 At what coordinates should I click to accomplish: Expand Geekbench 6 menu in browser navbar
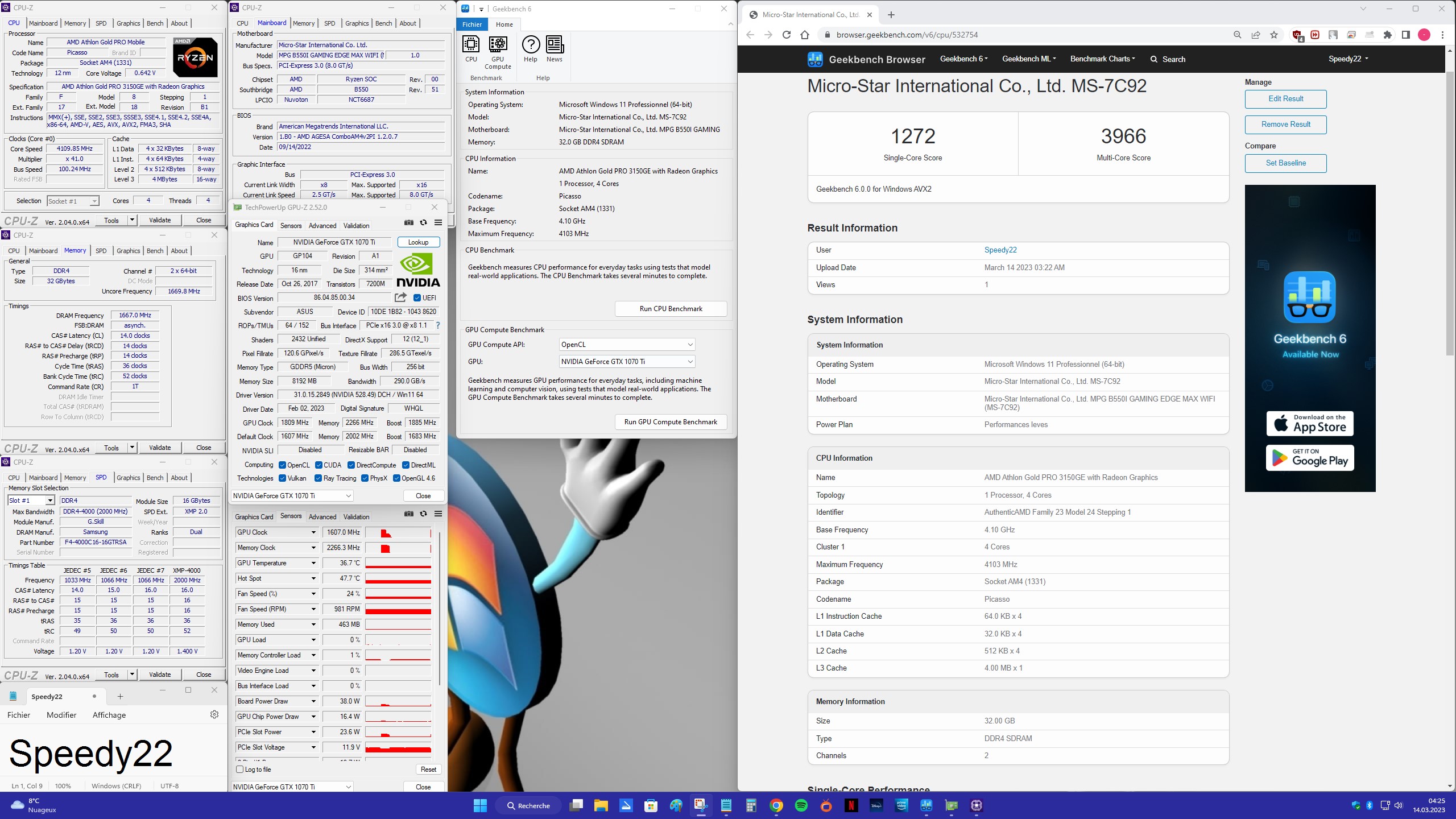[x=963, y=59]
